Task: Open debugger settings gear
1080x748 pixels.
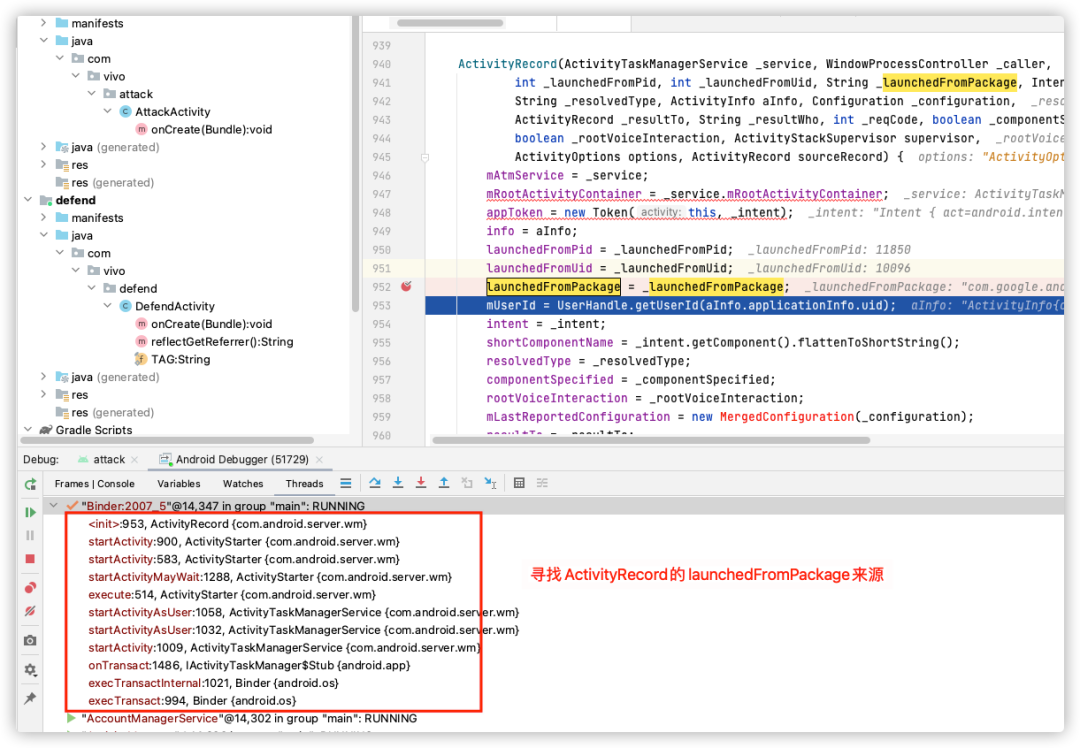Action: click(30, 669)
